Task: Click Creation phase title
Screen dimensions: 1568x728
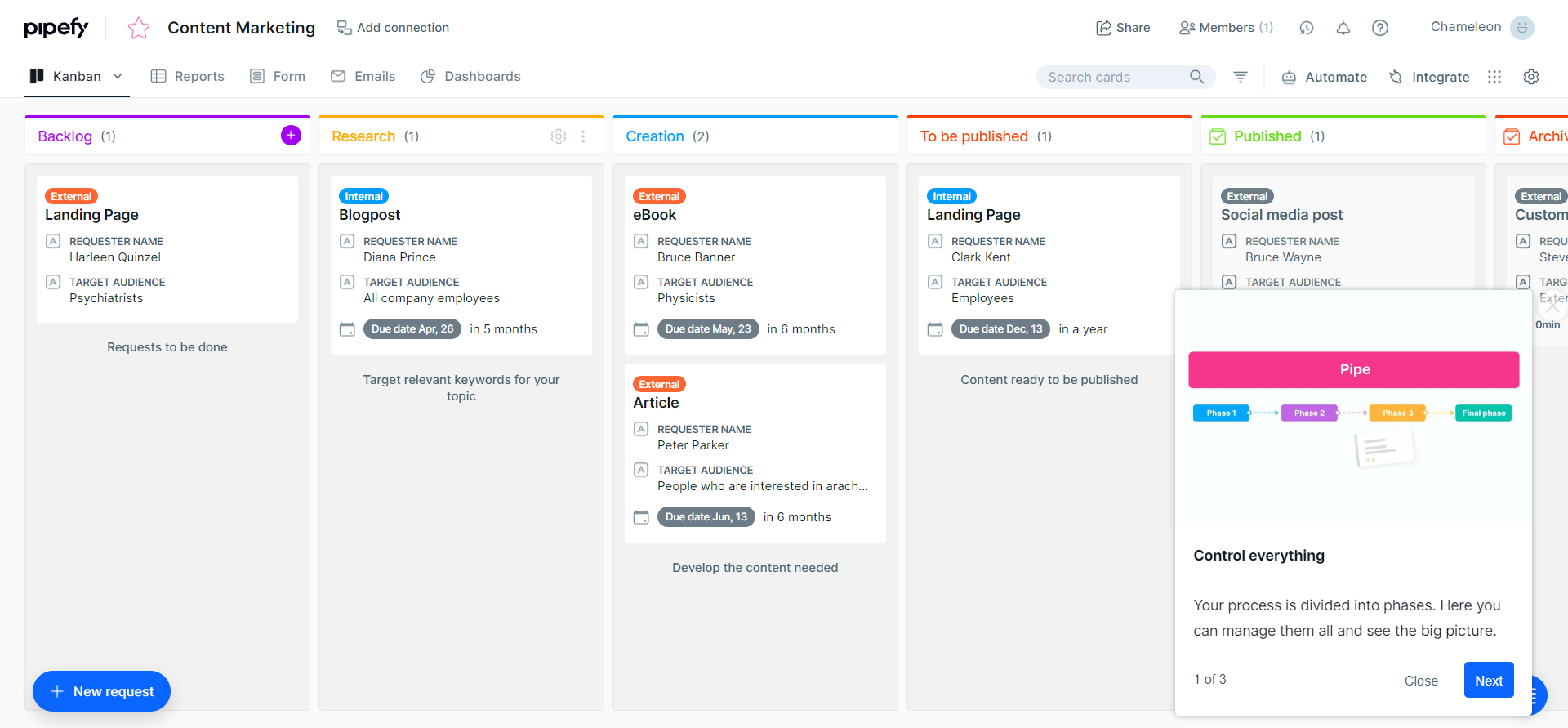Action: point(655,136)
